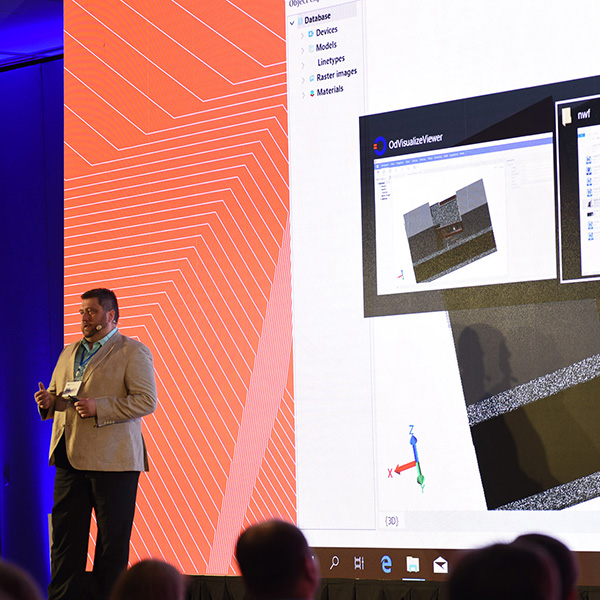
Task: Switch to the {3D} view tab
Action: (x=391, y=521)
